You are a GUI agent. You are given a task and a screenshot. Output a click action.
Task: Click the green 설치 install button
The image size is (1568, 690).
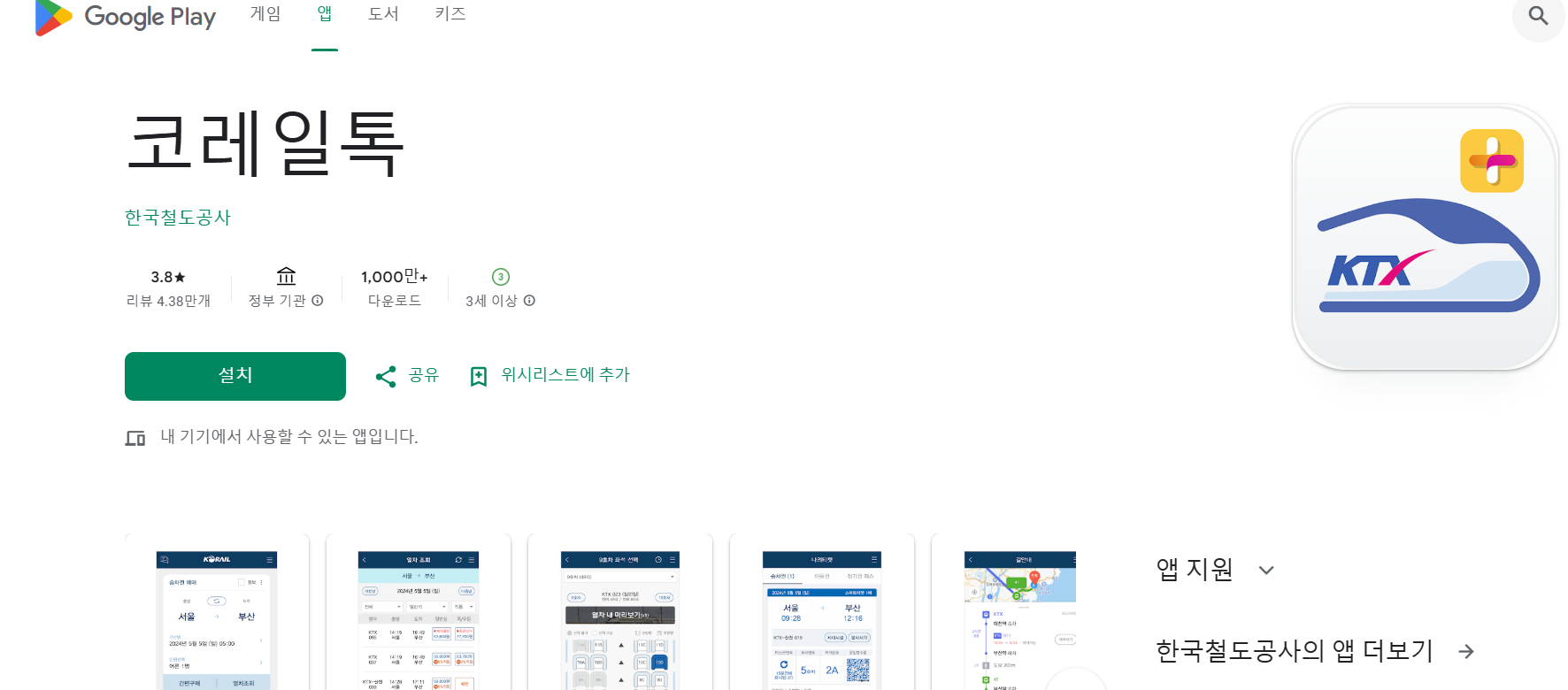pos(235,376)
